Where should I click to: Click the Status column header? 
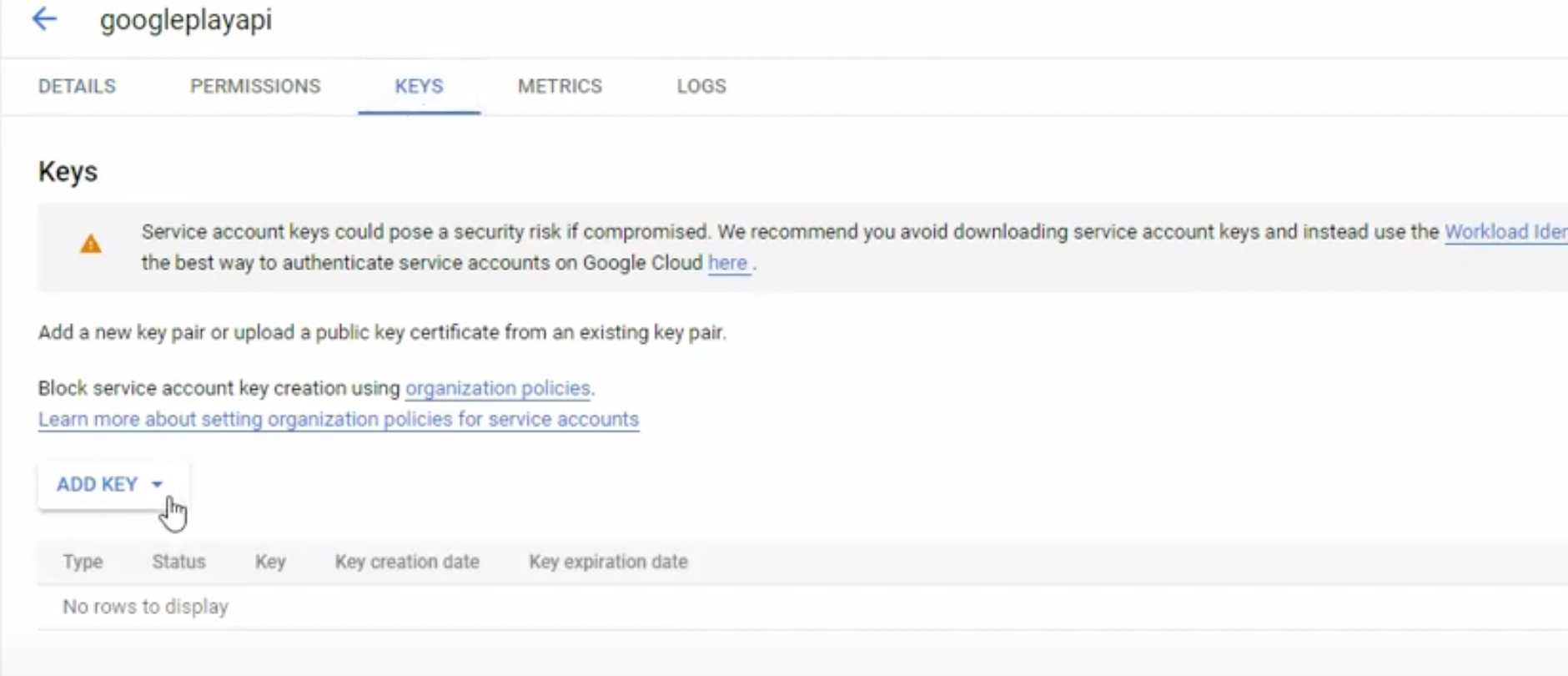pos(178,562)
